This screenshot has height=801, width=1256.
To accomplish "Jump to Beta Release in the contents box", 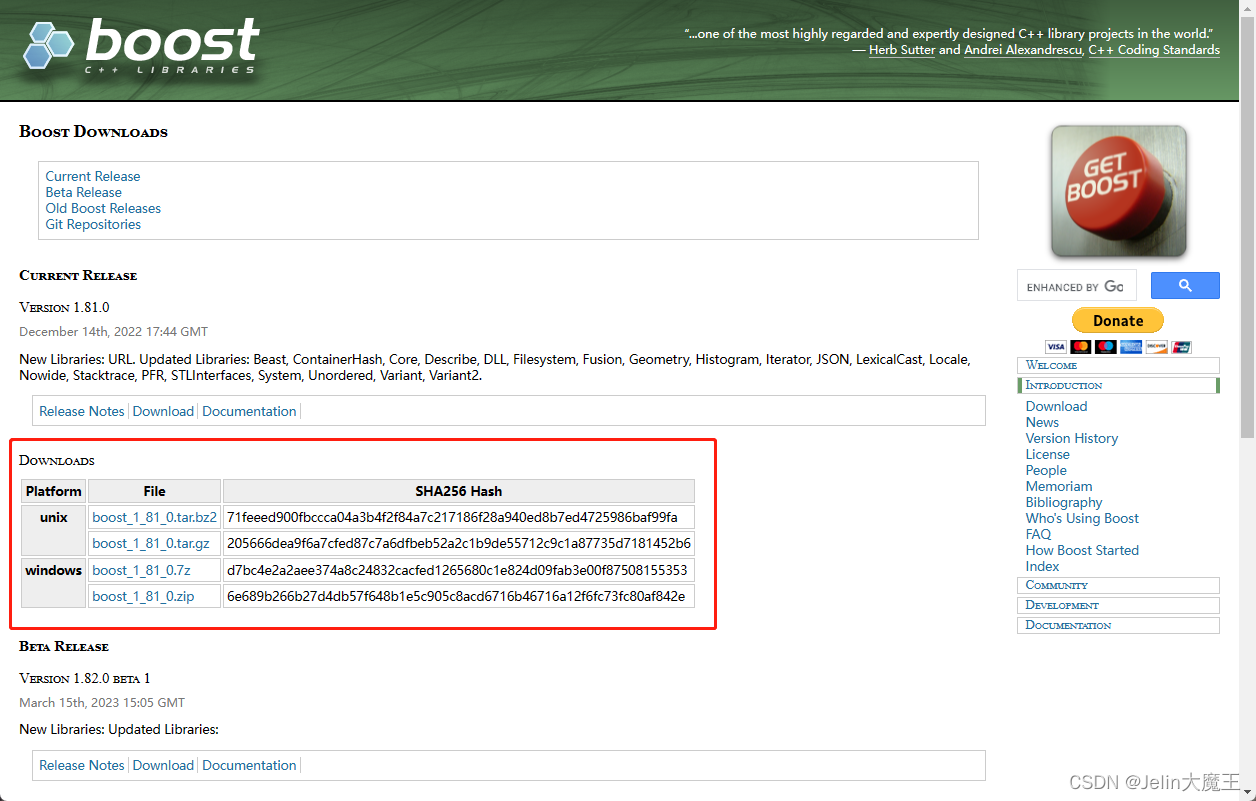I will tap(84, 192).
